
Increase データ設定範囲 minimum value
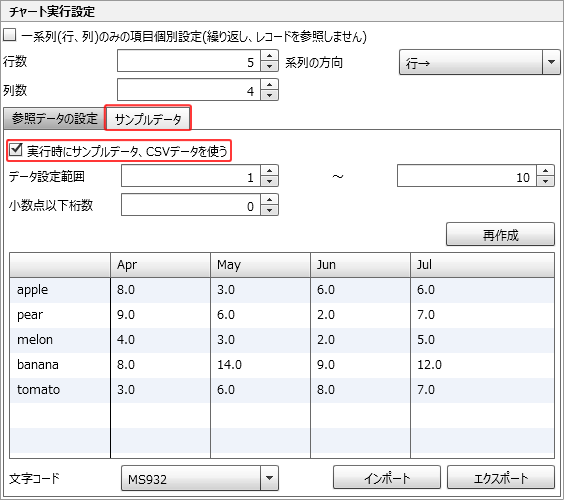pos(269,171)
